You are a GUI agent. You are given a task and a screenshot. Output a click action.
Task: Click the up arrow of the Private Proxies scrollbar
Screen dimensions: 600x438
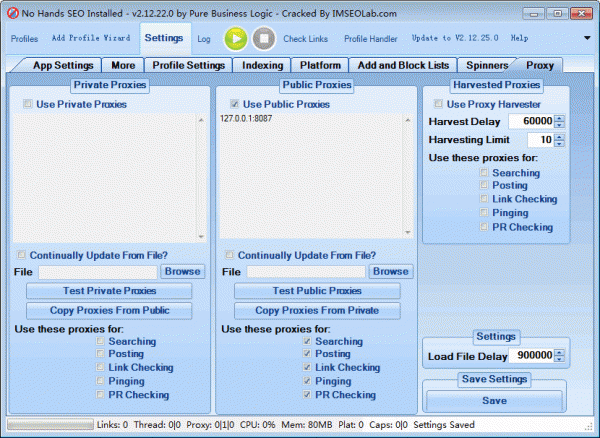point(201,120)
